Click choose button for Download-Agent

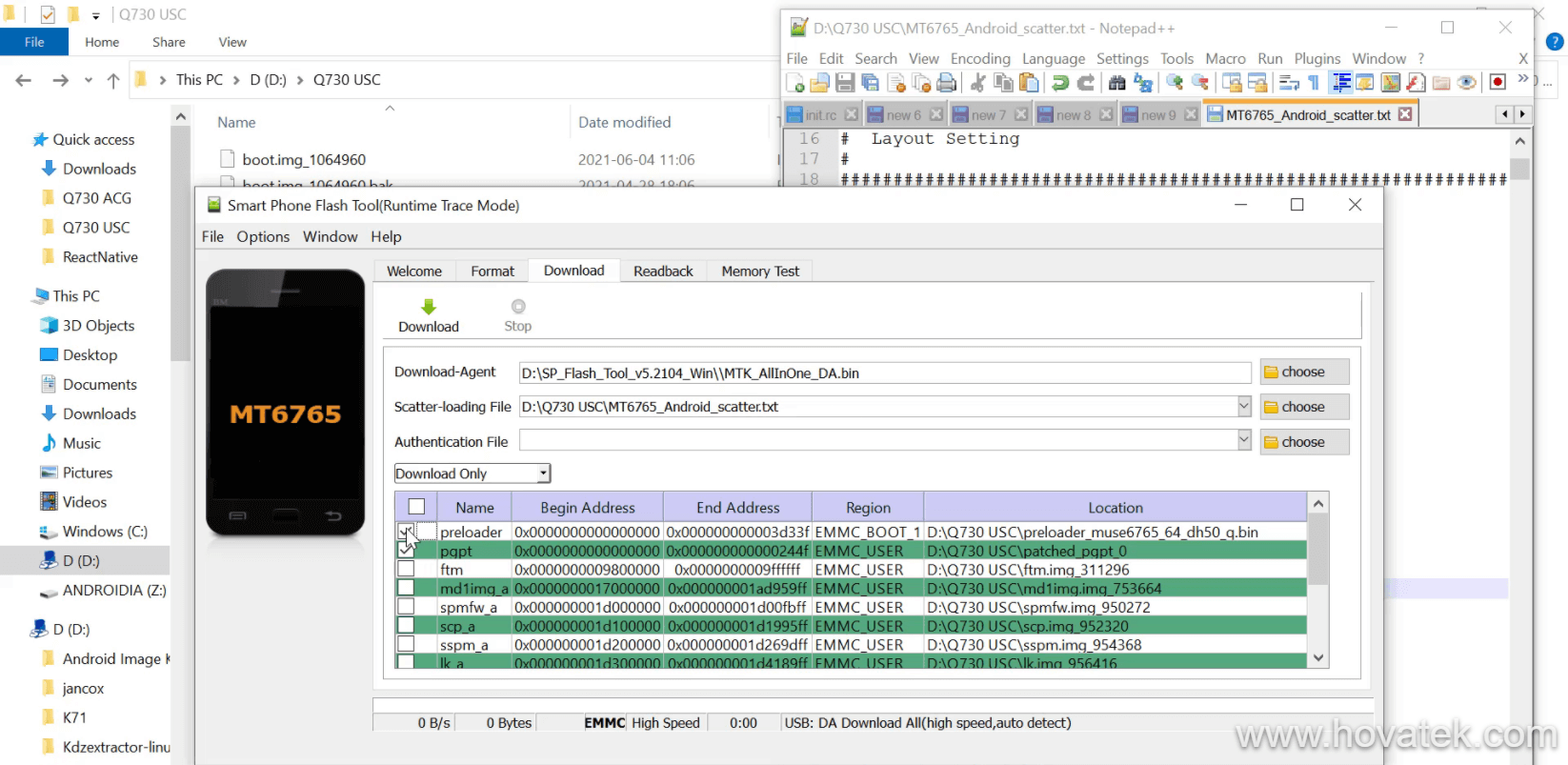[x=1304, y=372]
